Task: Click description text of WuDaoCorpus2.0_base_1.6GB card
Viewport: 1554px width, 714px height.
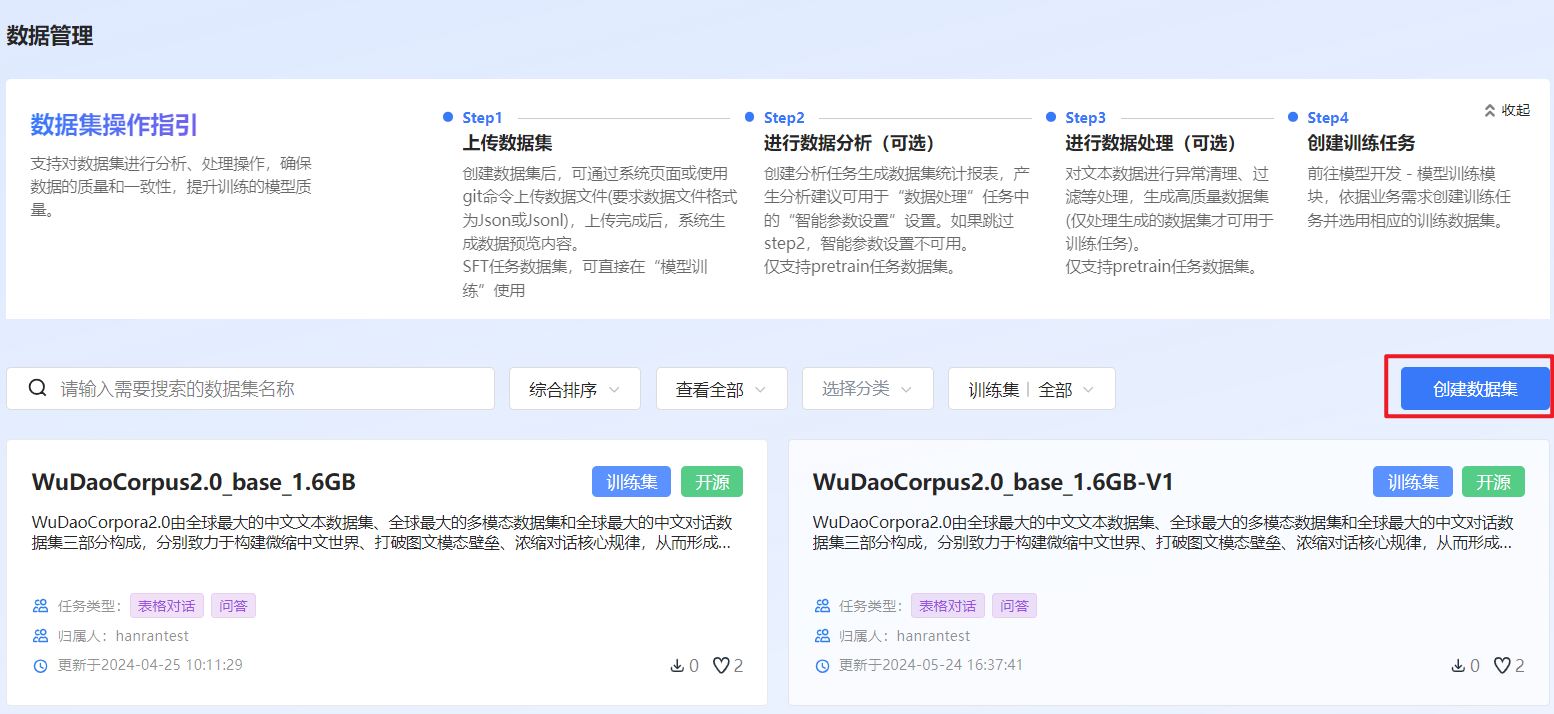Action: pyautogui.click(x=383, y=533)
